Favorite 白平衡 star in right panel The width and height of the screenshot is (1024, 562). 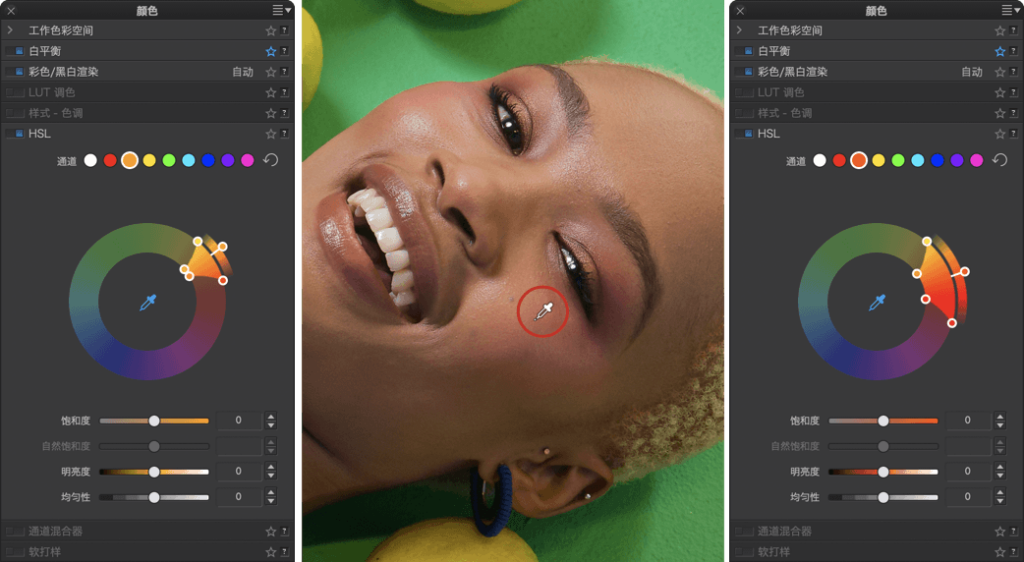[999, 51]
